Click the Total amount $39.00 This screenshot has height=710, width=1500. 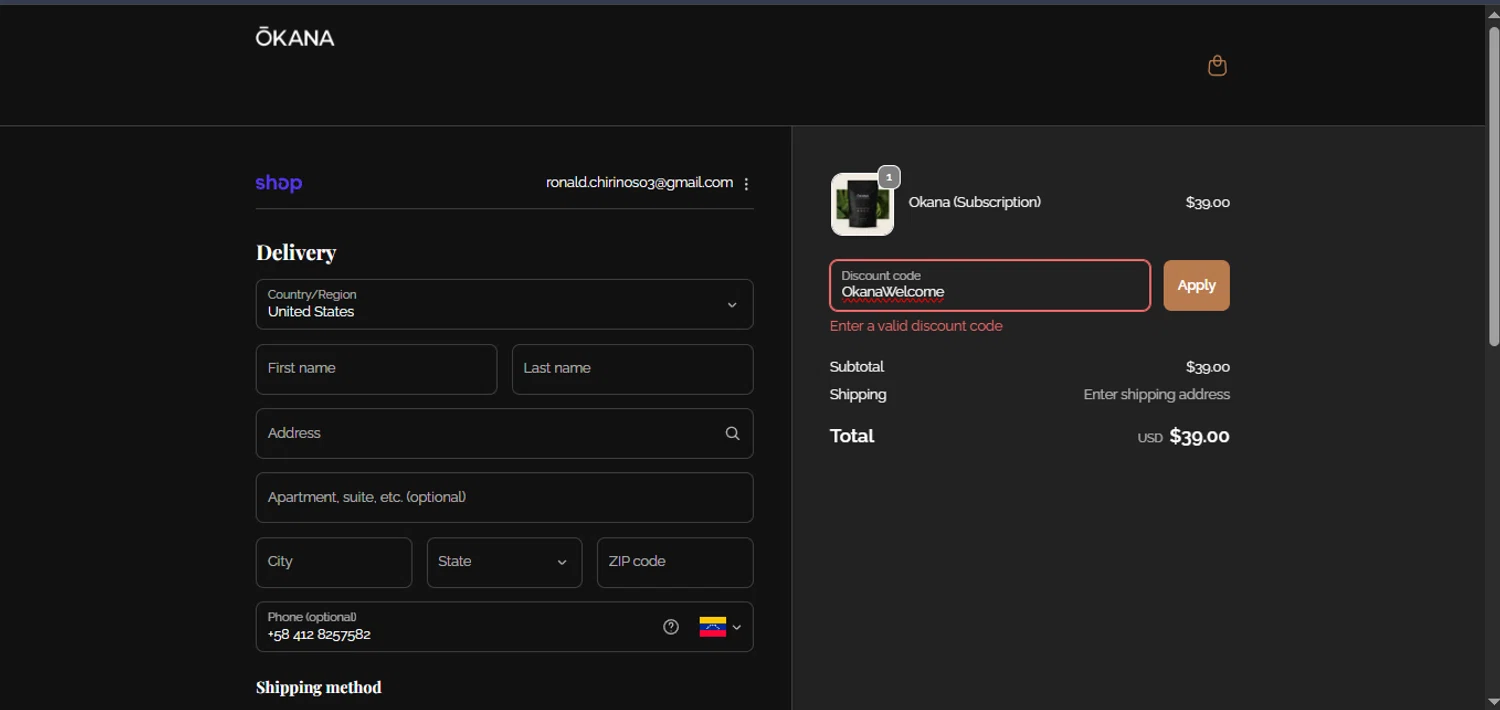click(1199, 436)
